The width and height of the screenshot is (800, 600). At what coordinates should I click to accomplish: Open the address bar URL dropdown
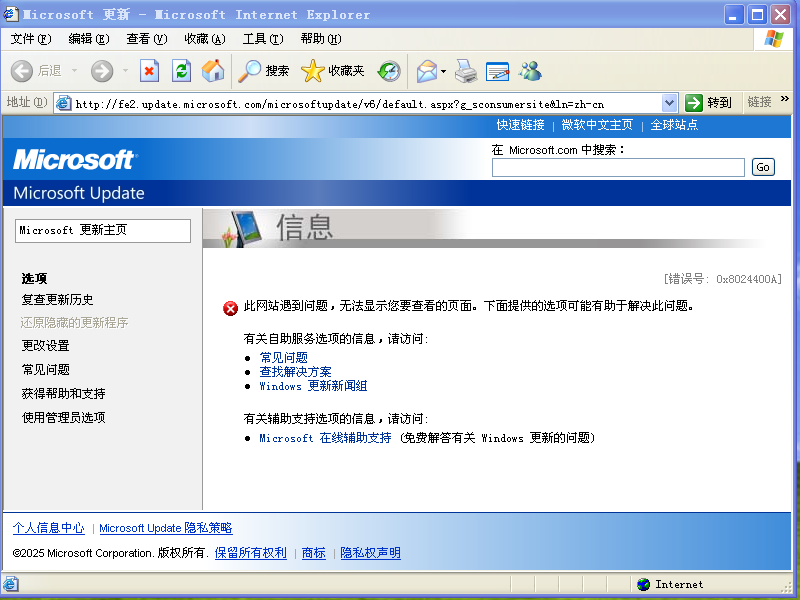point(669,103)
